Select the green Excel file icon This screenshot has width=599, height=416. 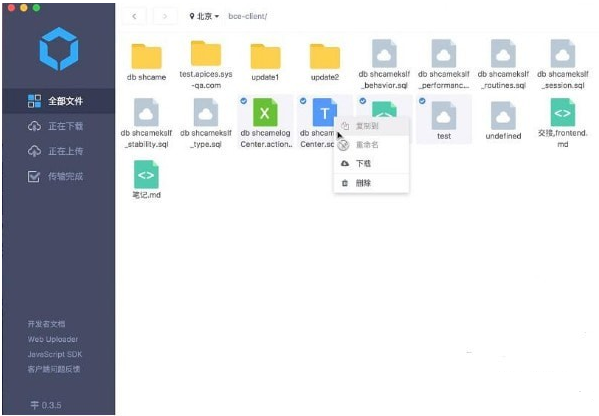pos(265,112)
